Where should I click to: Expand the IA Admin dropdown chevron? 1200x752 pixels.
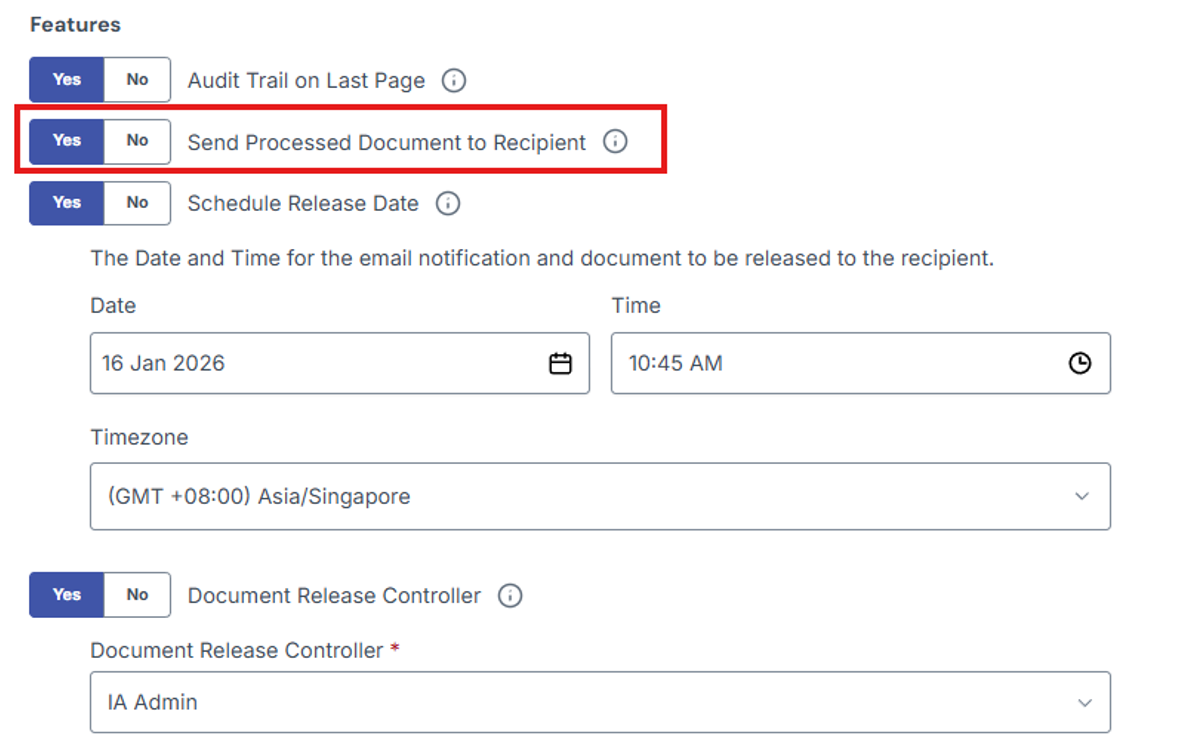point(1085,703)
